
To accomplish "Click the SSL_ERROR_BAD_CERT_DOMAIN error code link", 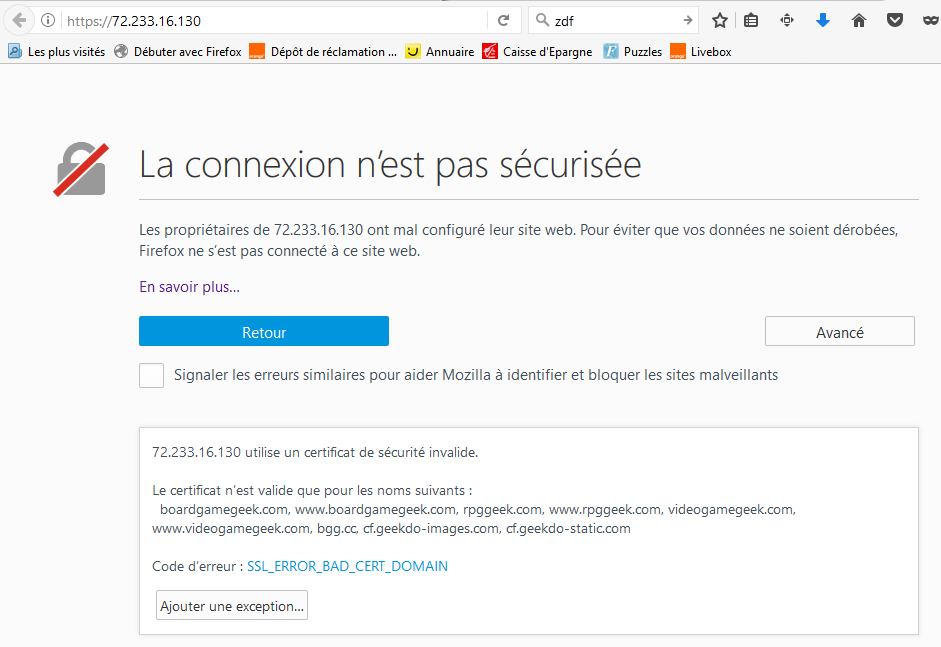I will (x=347, y=566).
